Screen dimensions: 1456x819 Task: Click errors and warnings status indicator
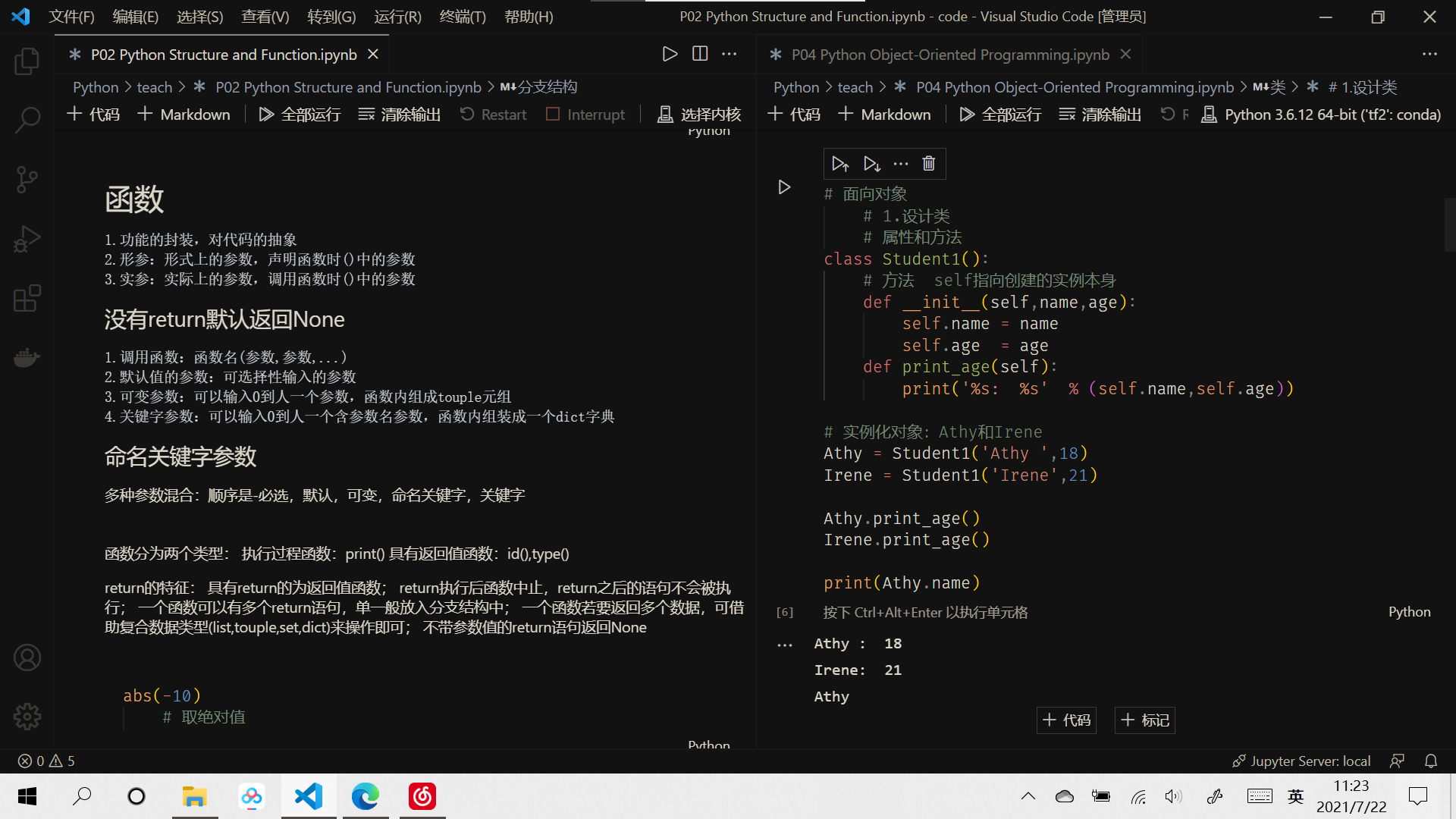tap(45, 761)
